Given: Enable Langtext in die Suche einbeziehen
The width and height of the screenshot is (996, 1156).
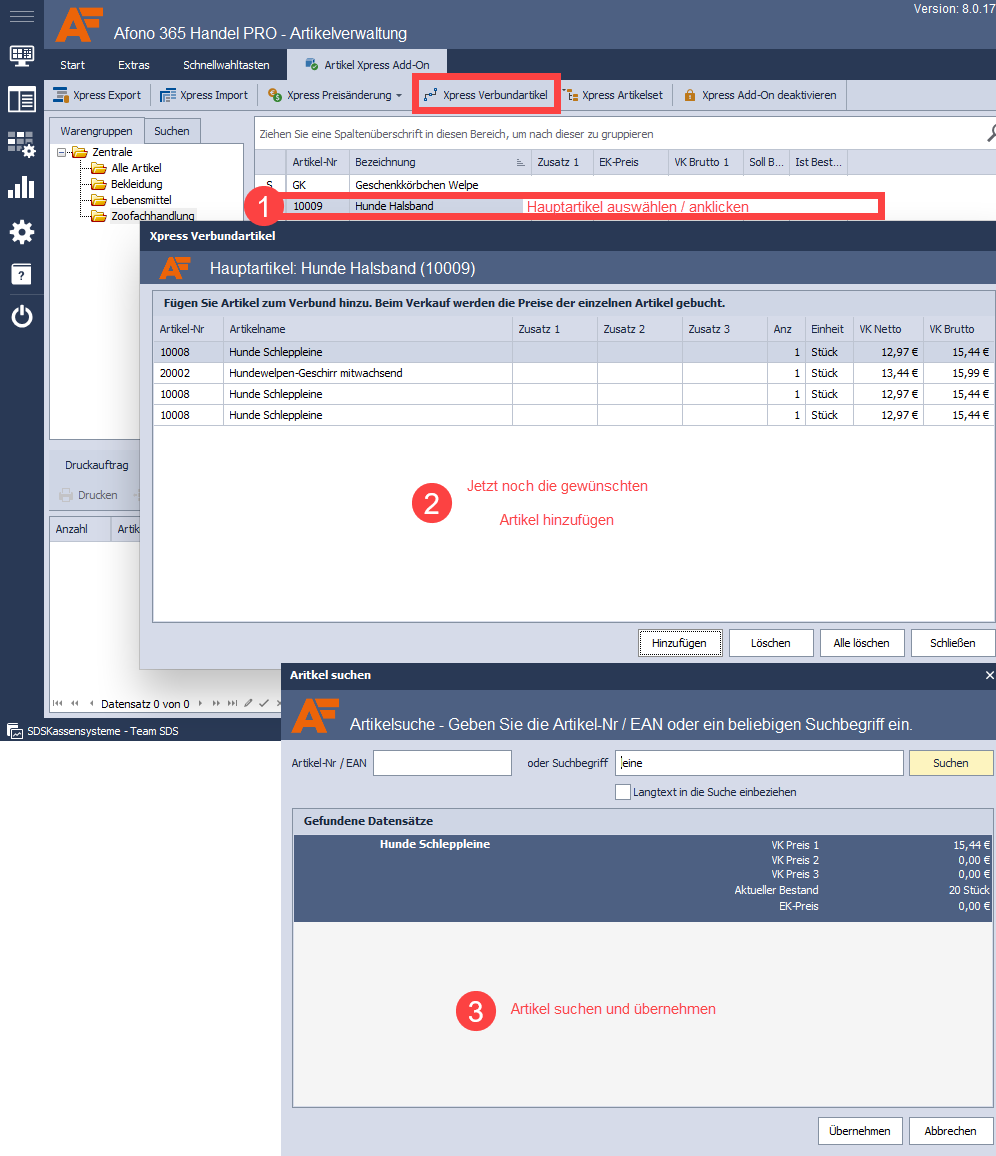Looking at the screenshot, I should tap(623, 793).
